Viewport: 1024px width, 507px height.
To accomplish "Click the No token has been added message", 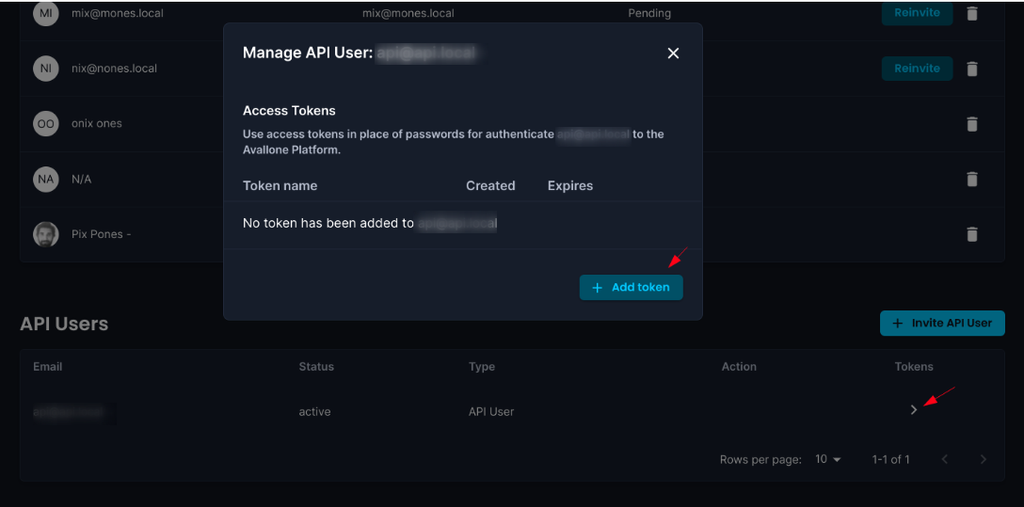I will coord(370,223).
